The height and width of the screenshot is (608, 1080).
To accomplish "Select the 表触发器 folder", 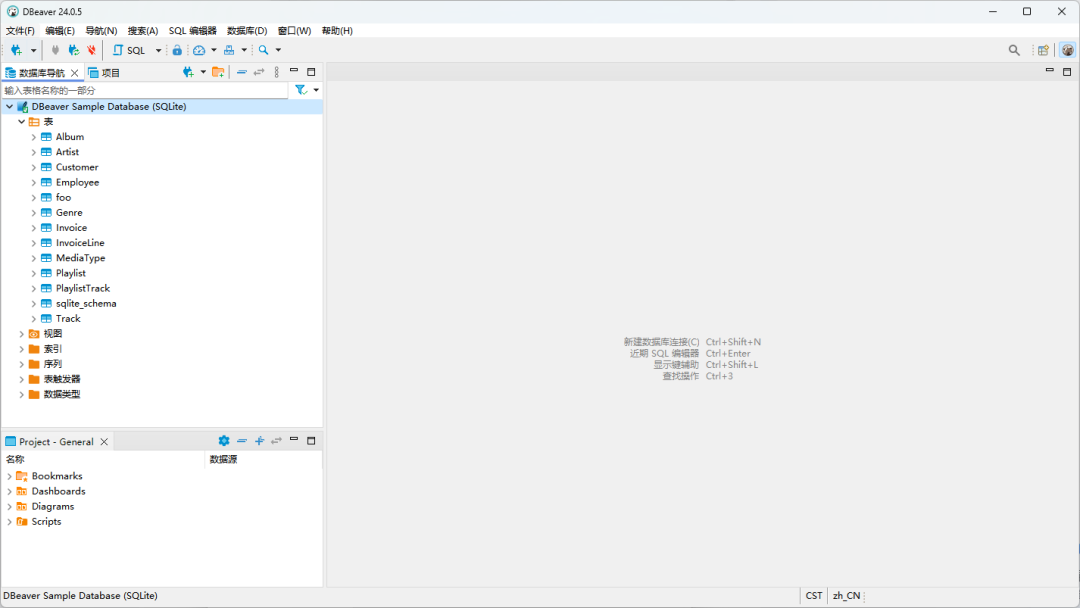I will (62, 379).
